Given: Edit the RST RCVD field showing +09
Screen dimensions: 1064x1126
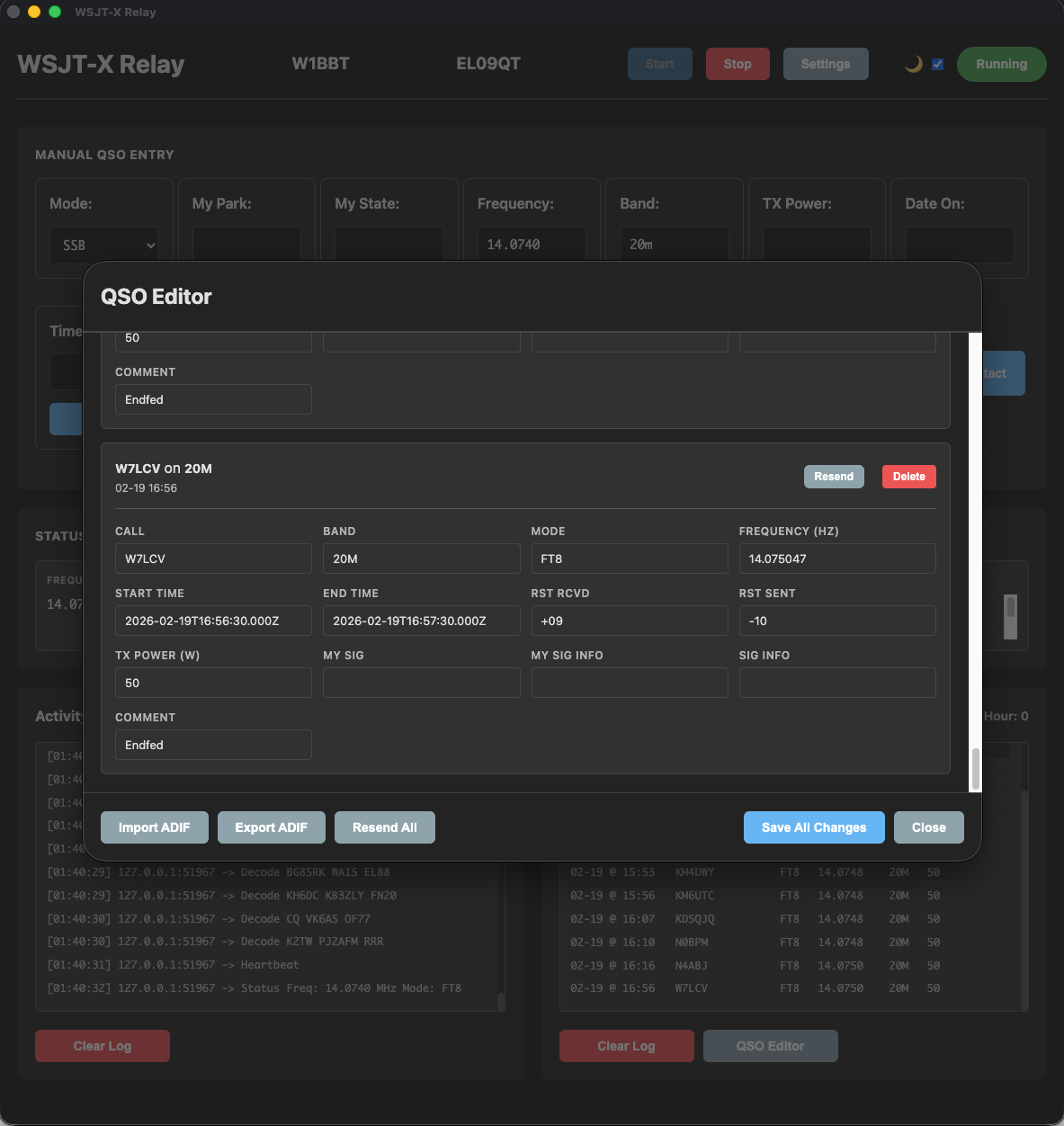Looking at the screenshot, I should pyautogui.click(x=629, y=620).
